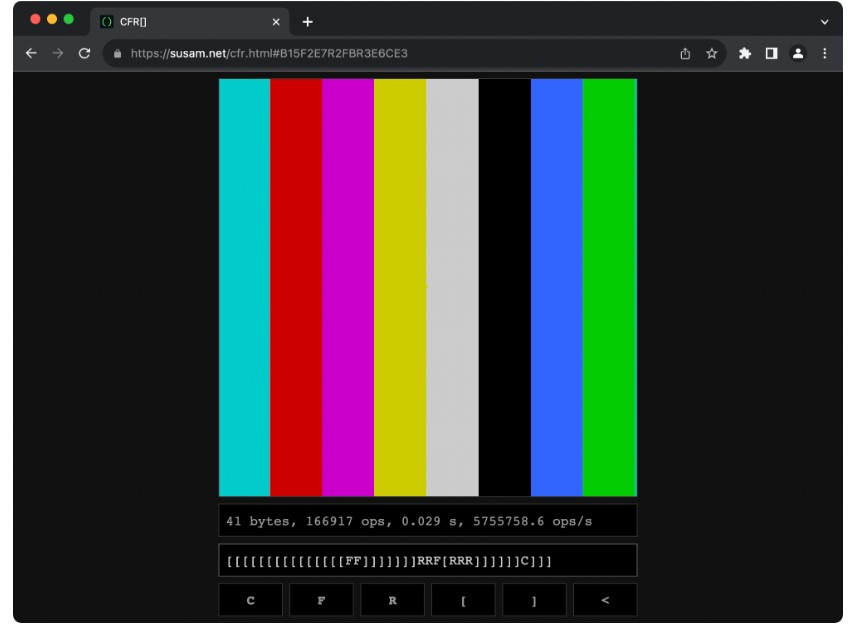Open the extensions puzzle icon
This screenshot has height=624, width=858.
(x=746, y=54)
